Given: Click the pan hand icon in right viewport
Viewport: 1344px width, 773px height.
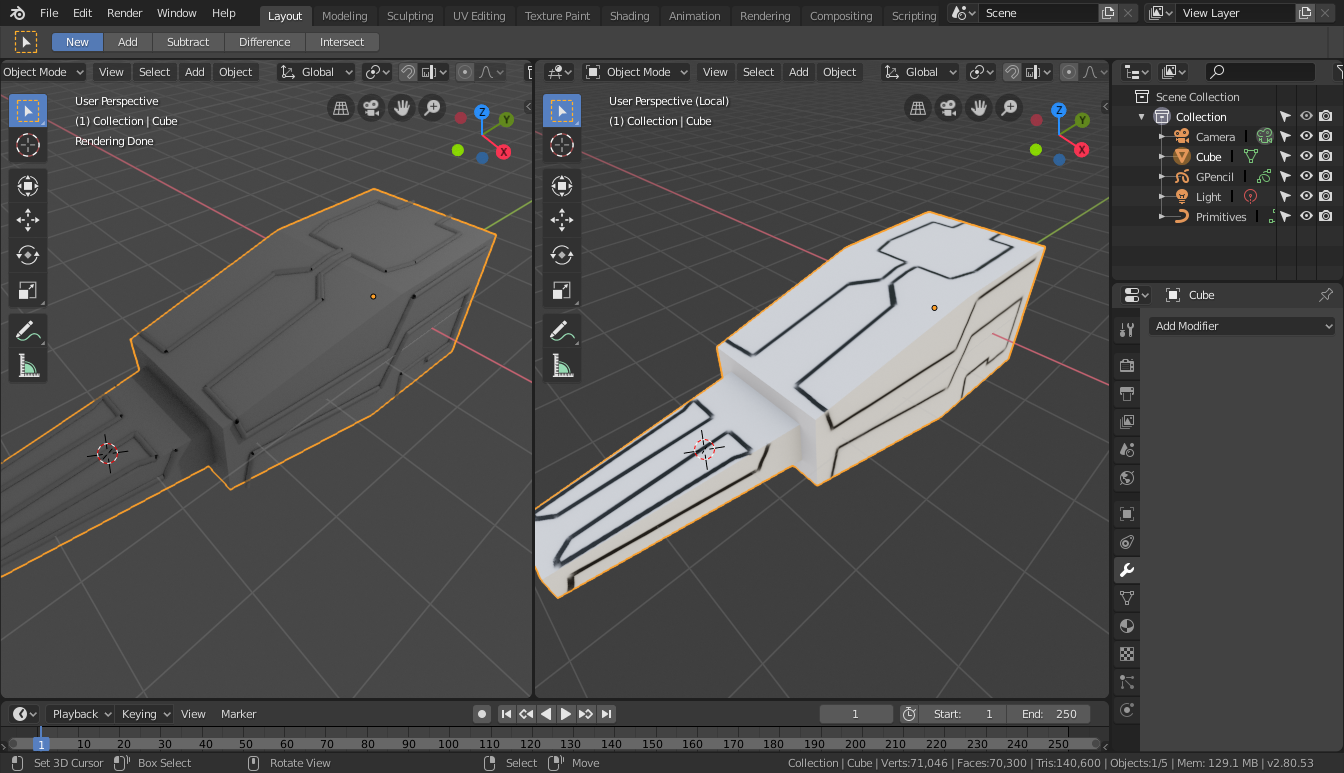Looking at the screenshot, I should pos(979,108).
